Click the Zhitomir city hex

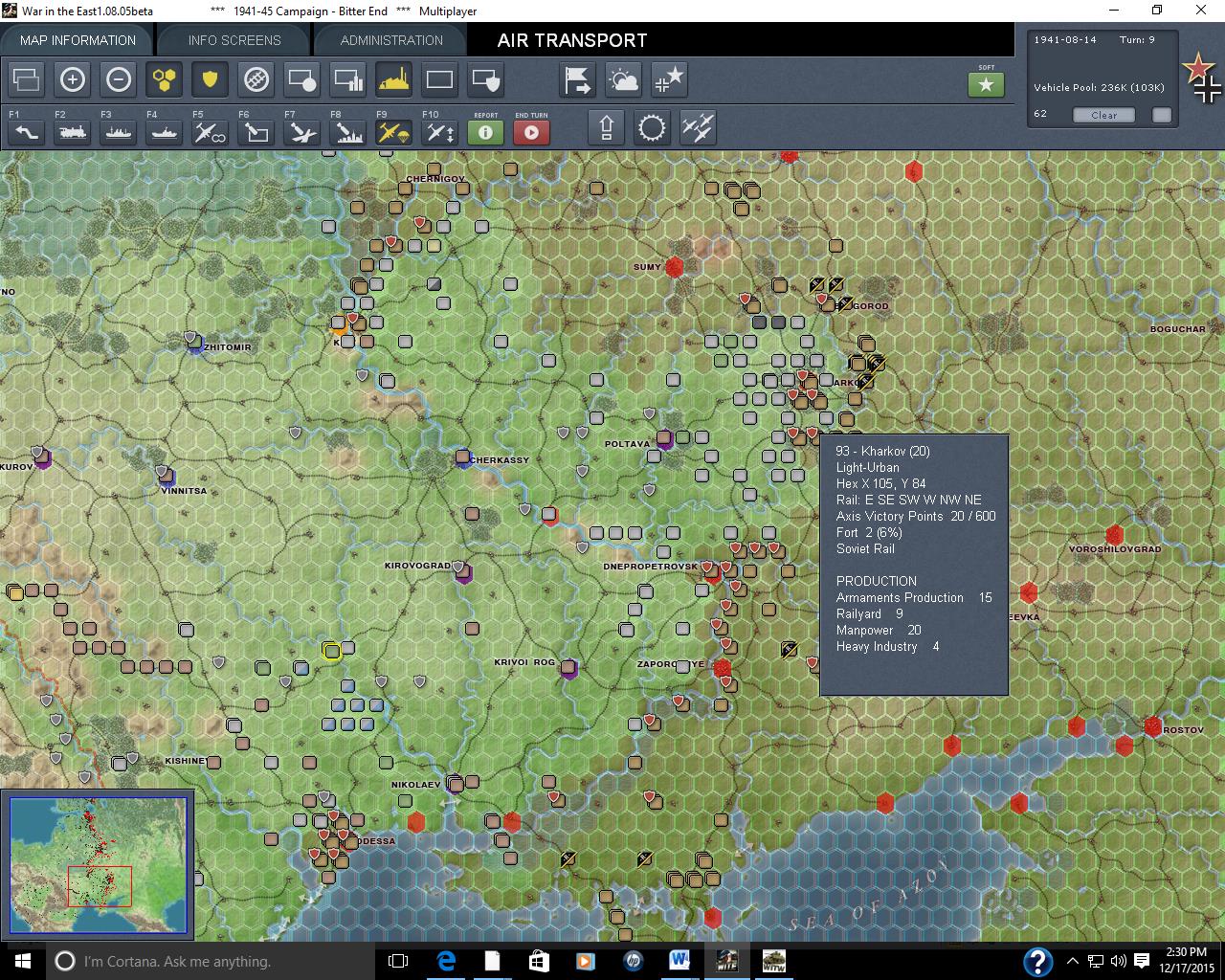pyautogui.click(x=195, y=344)
